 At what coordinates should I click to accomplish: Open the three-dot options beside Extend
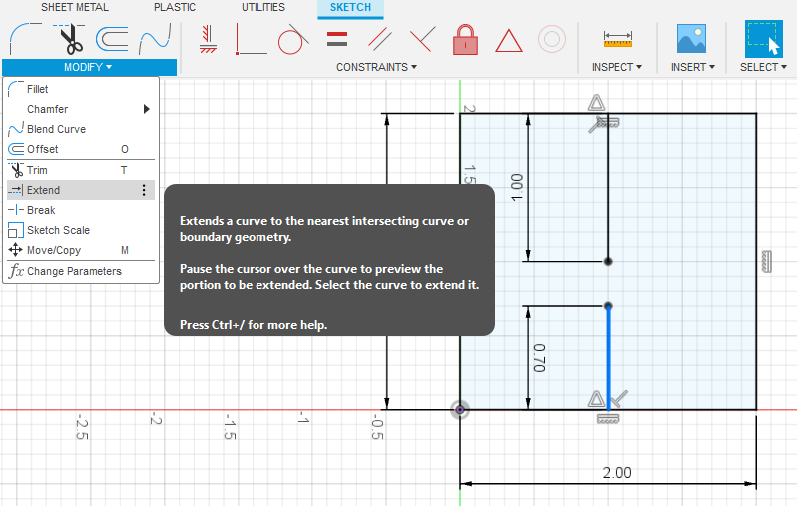144,190
